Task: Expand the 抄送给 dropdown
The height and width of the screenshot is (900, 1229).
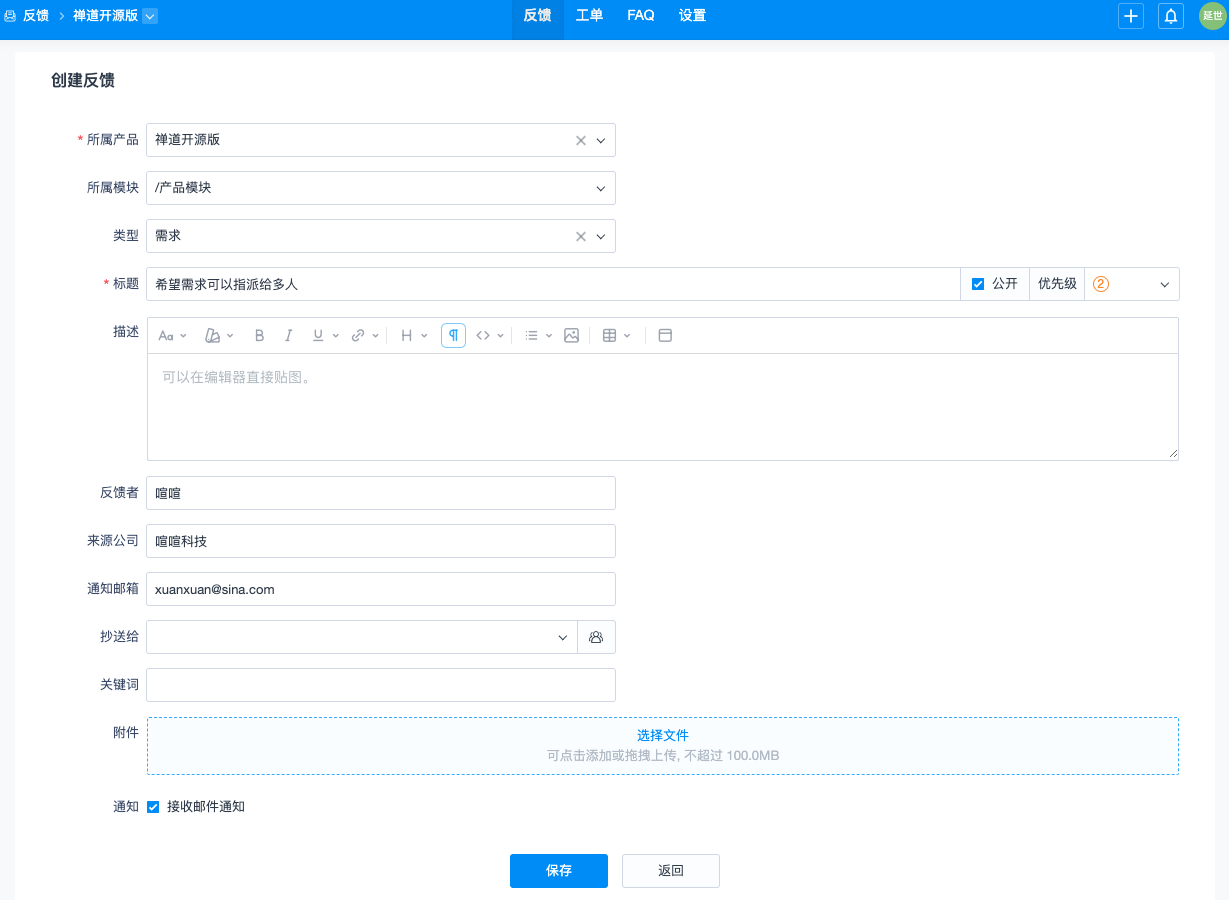Action: pyautogui.click(x=563, y=637)
